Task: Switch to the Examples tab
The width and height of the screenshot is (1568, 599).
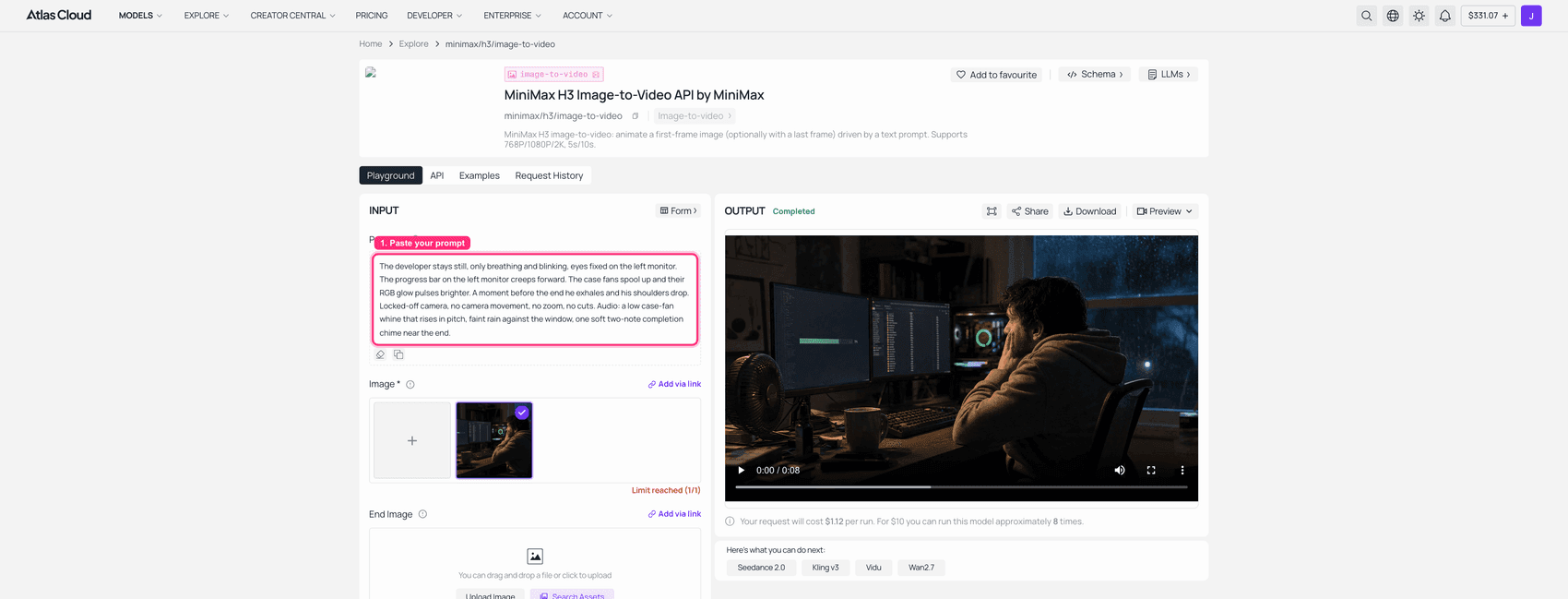Action: pos(480,175)
